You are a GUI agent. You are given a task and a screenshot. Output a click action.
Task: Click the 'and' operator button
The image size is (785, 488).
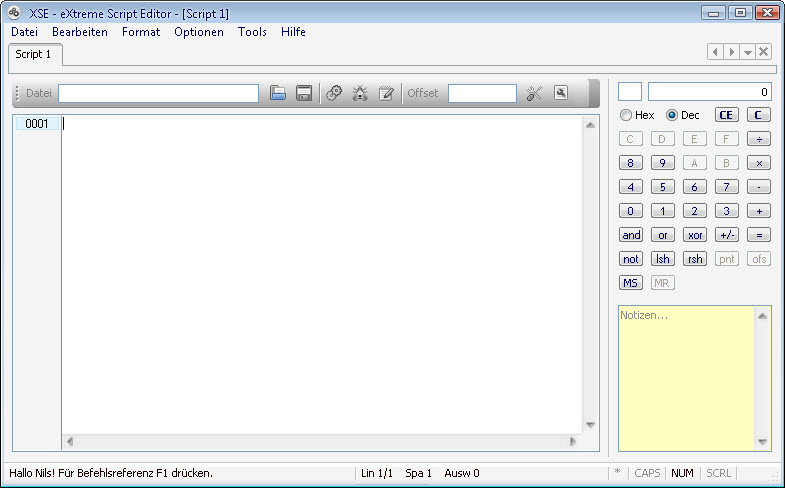pos(630,235)
